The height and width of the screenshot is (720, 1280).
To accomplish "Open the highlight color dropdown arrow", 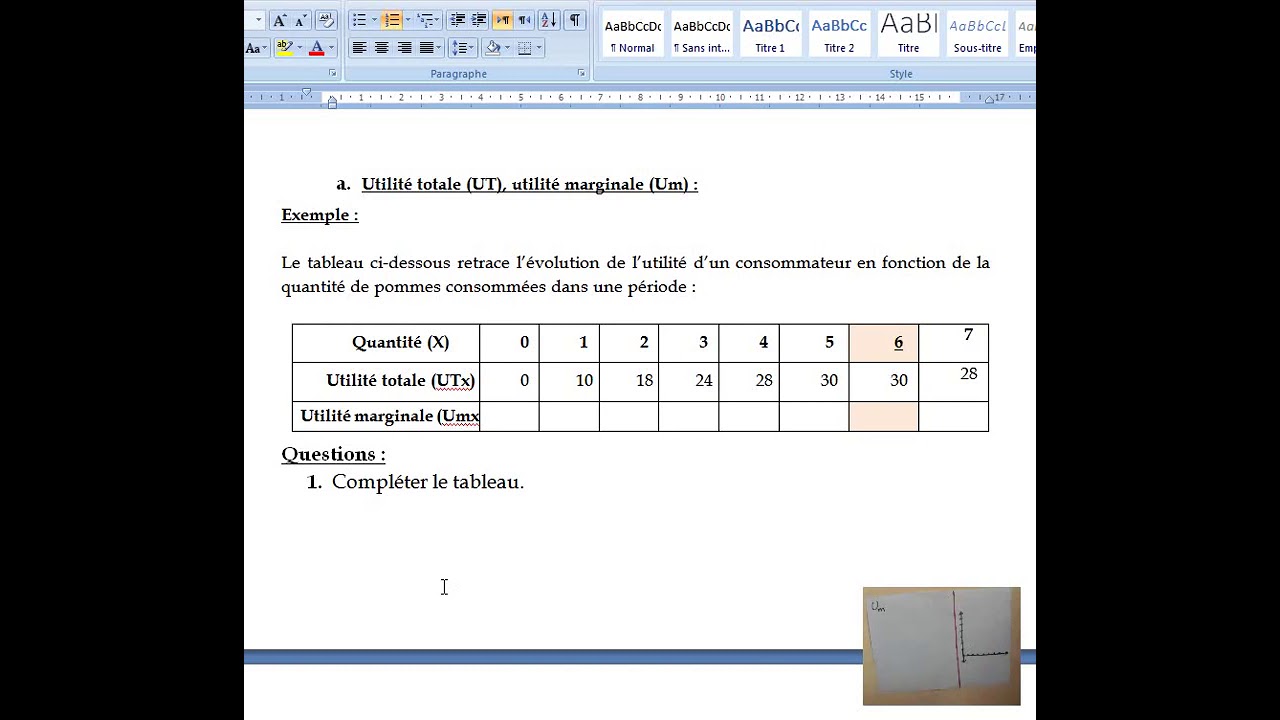I will tap(300, 47).
